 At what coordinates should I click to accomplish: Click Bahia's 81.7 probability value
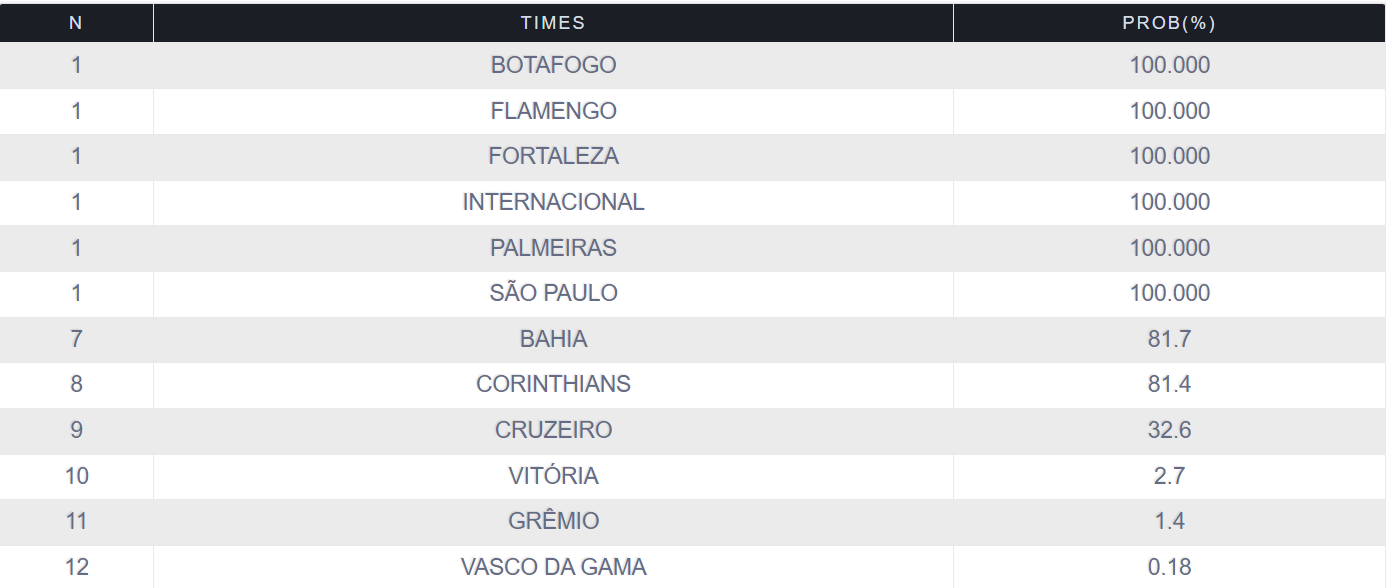(1169, 339)
